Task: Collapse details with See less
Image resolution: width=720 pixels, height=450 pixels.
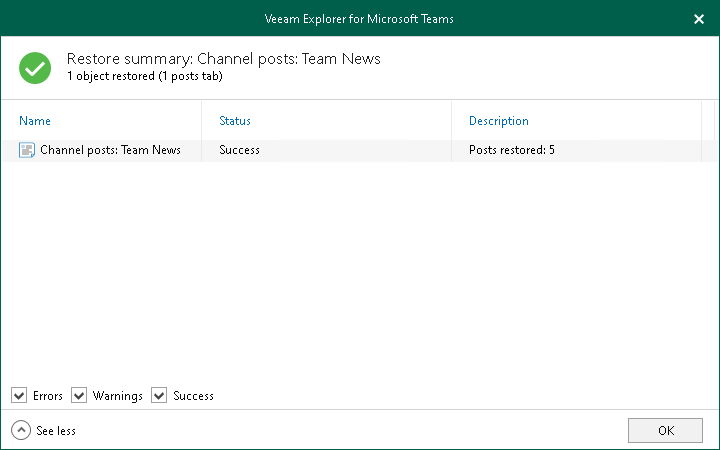Action: 55,430
